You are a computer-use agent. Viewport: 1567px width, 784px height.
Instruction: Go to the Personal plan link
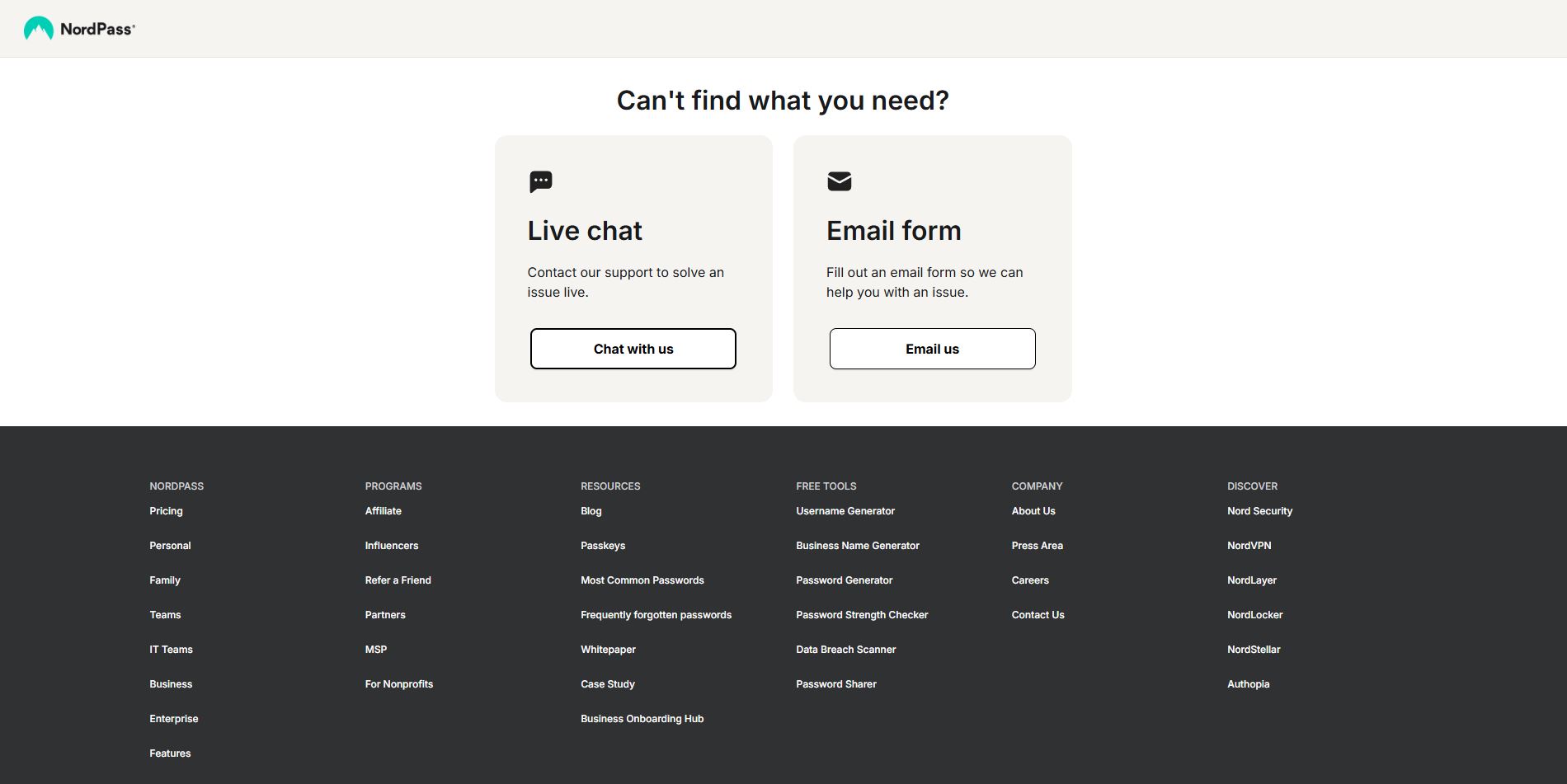click(x=170, y=546)
